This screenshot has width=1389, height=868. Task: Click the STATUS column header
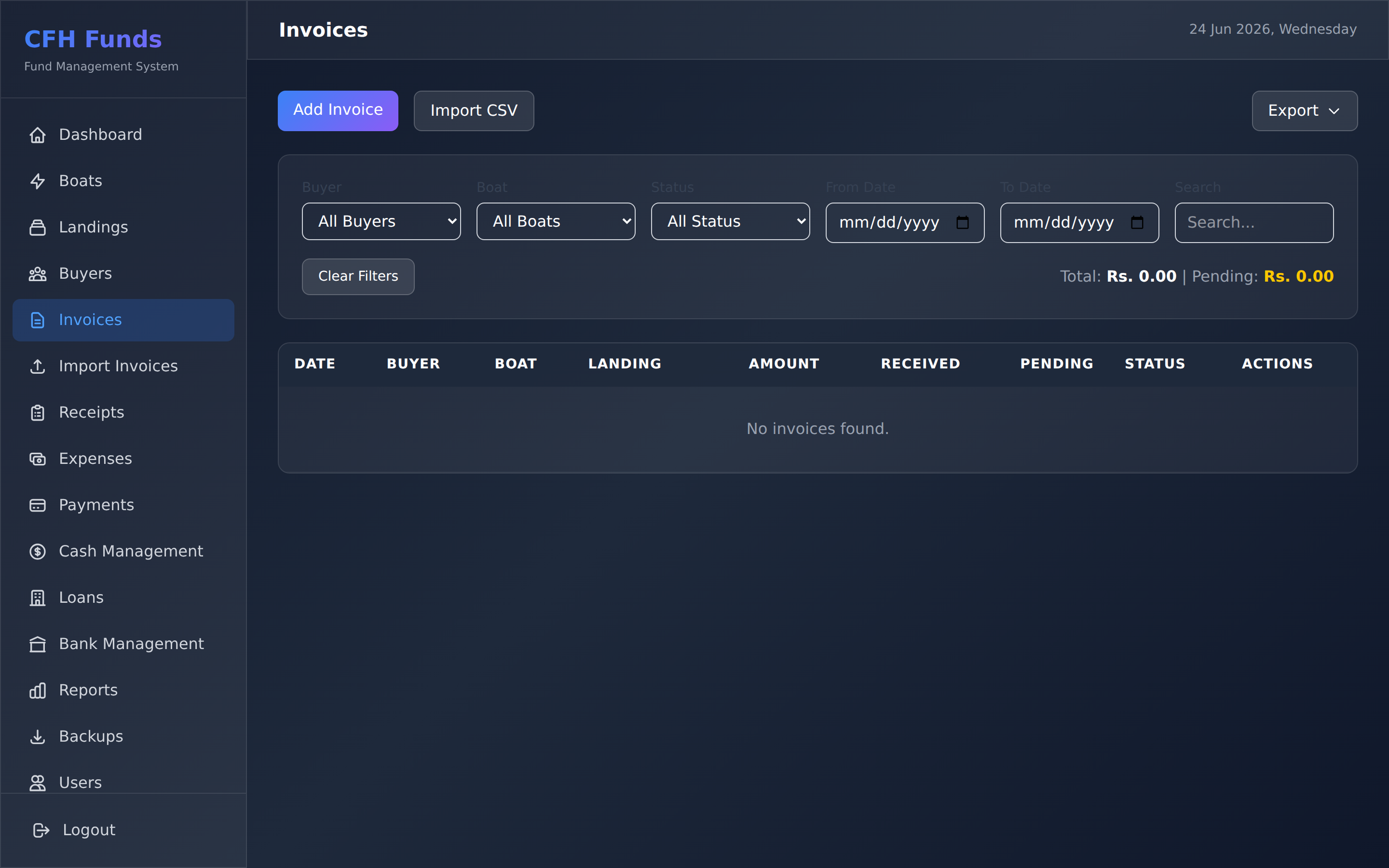tap(1155, 364)
